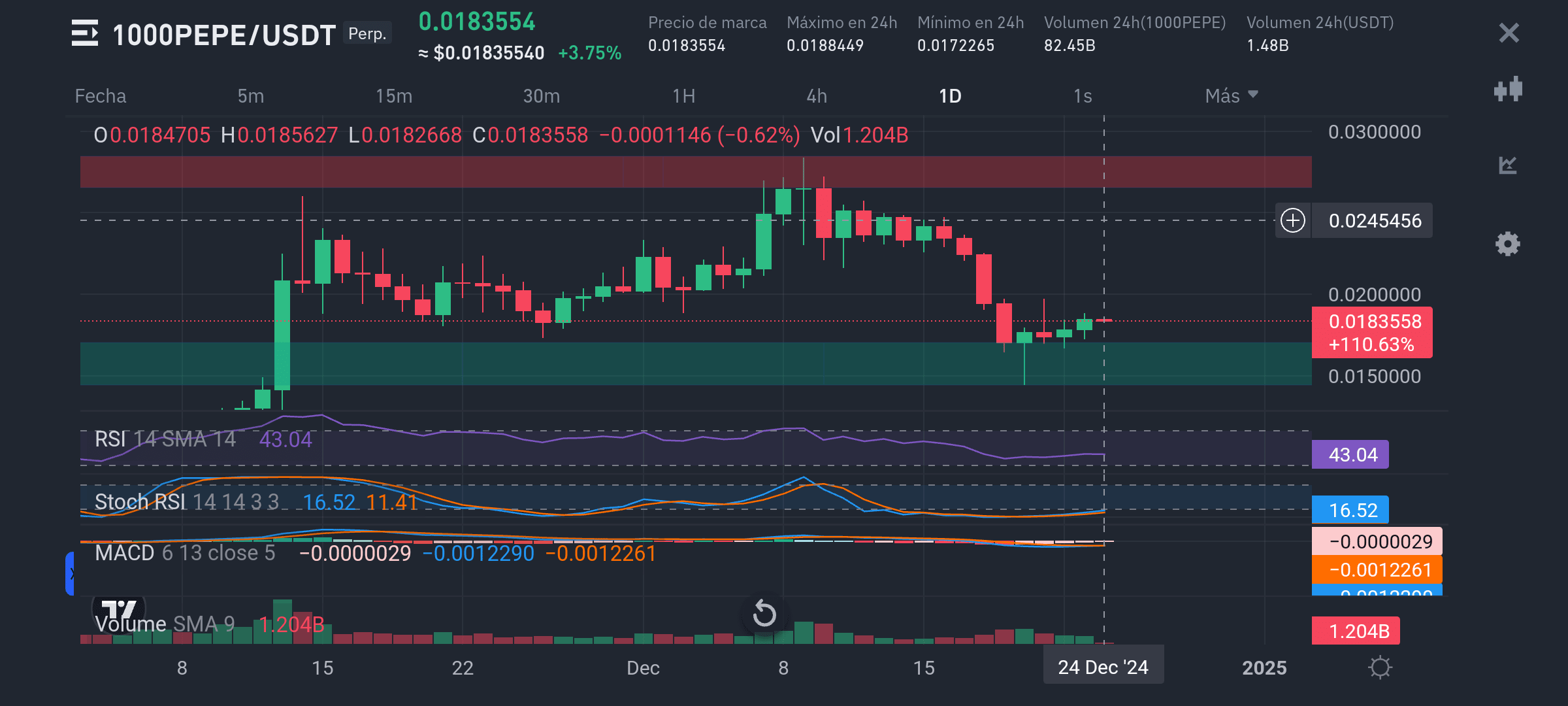
Task: Click the red resistance zone rectangle
Action: pos(523,171)
